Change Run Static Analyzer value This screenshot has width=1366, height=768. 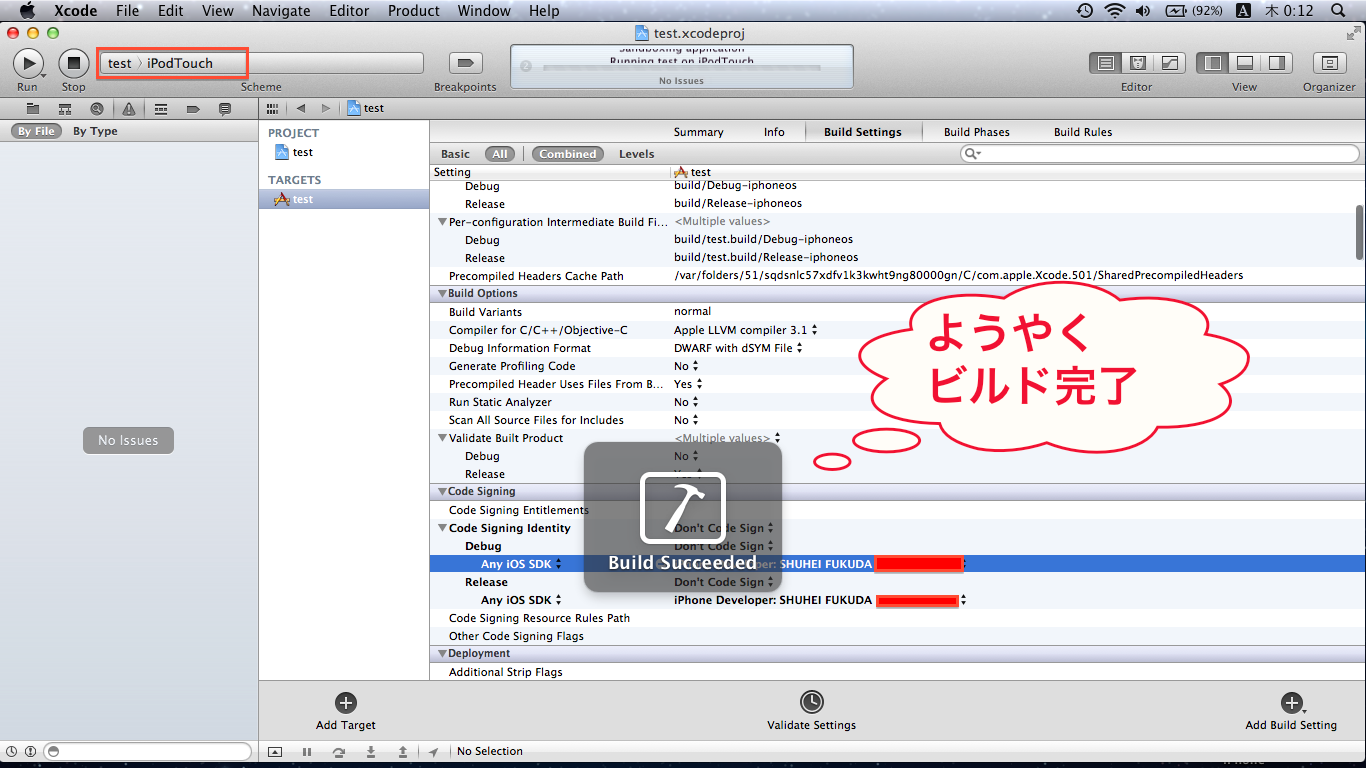point(686,402)
